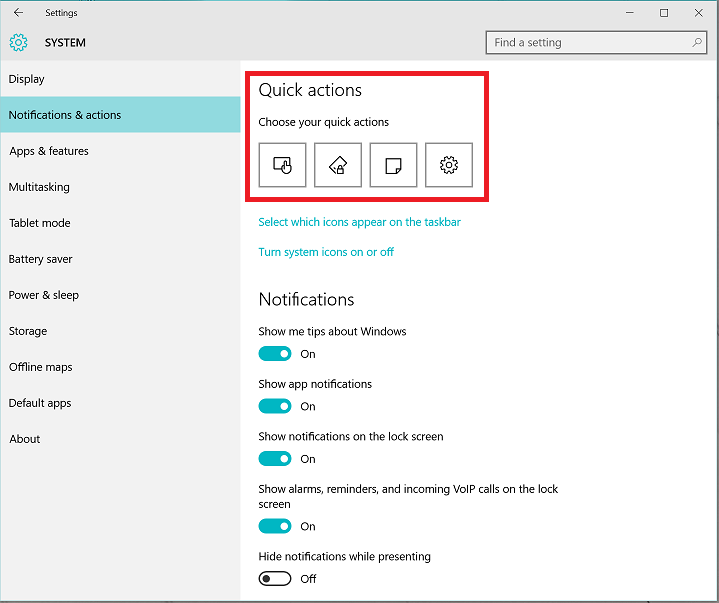Open Select which icons appear on taskbar
The height and width of the screenshot is (603, 719).
360,222
